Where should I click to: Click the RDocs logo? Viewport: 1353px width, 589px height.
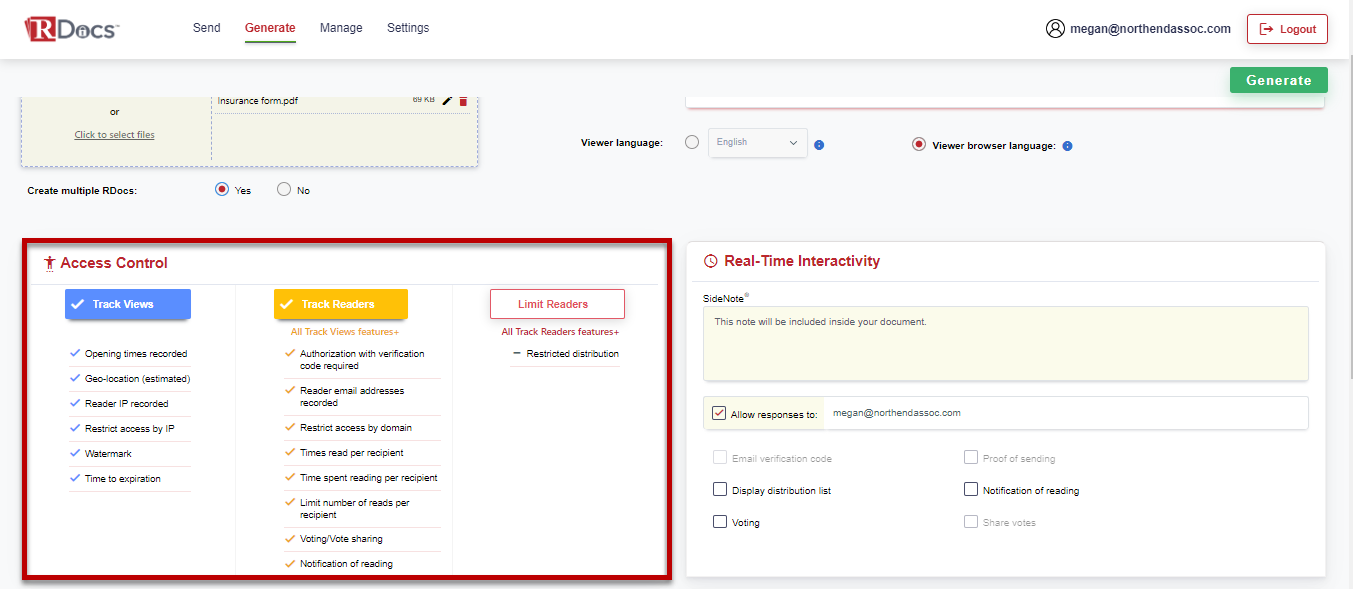click(x=70, y=28)
